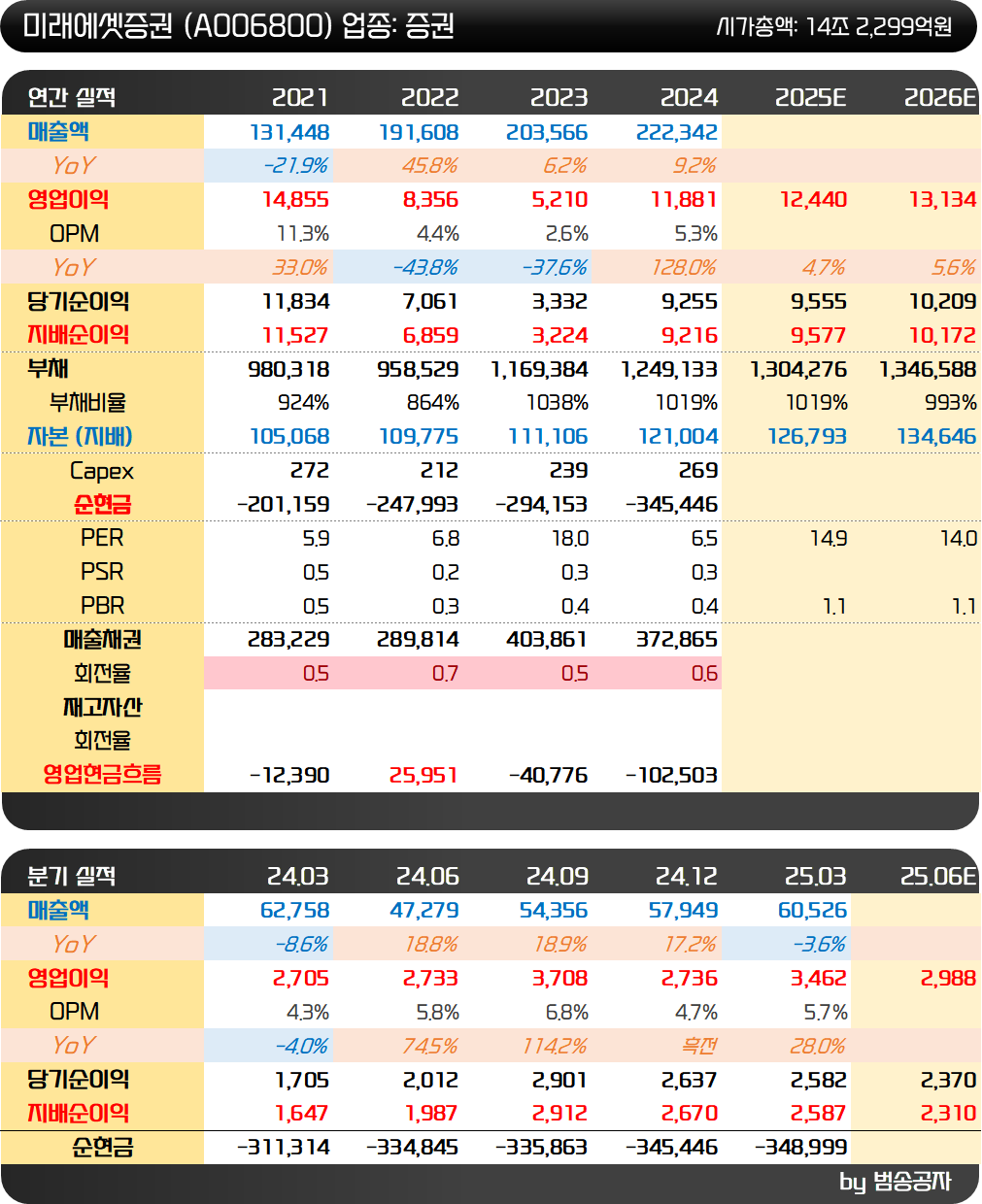Image resolution: width=982 pixels, height=1204 pixels.
Task: Click annual 순현금 value -294,153
Action: [542, 505]
